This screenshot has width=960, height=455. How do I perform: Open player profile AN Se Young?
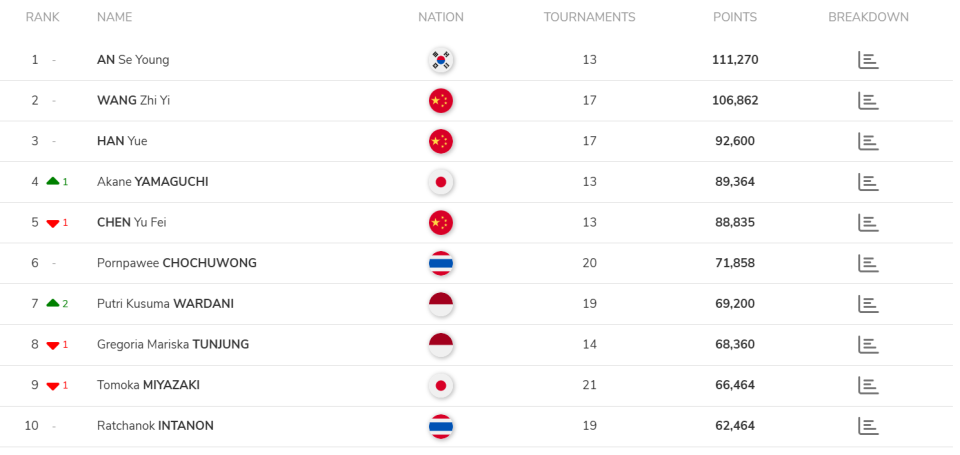click(133, 60)
